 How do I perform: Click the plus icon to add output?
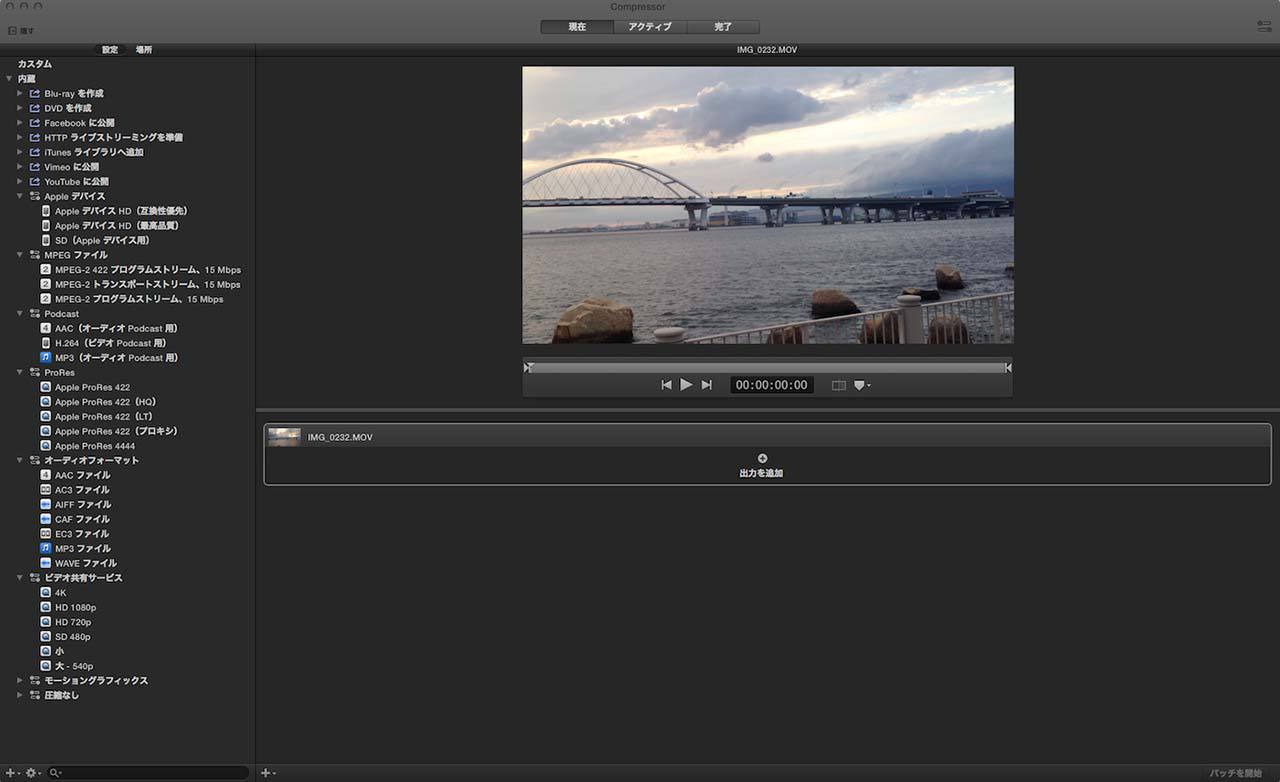(762, 458)
